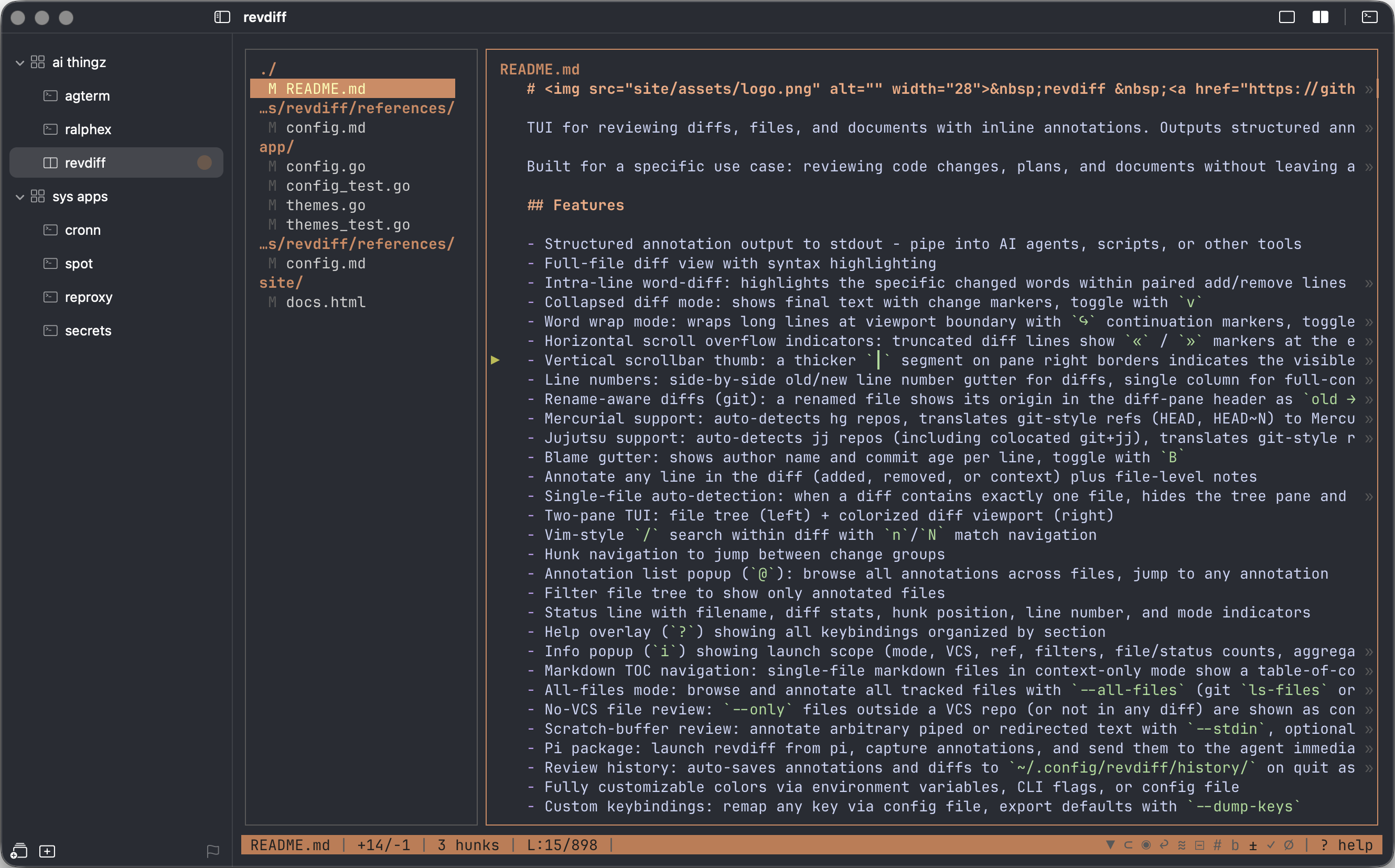Click the » overflow marker on Mercurial support line
1395x868 pixels.
tap(1369, 419)
